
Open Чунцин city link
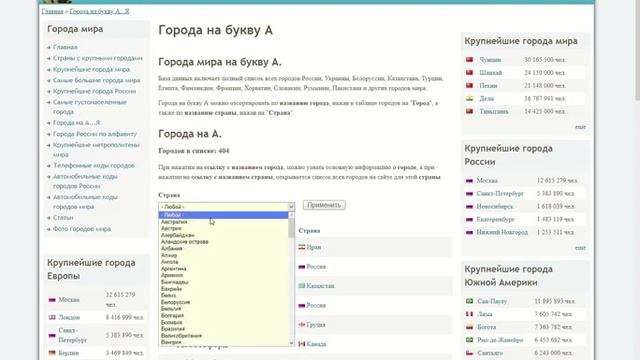coord(490,60)
